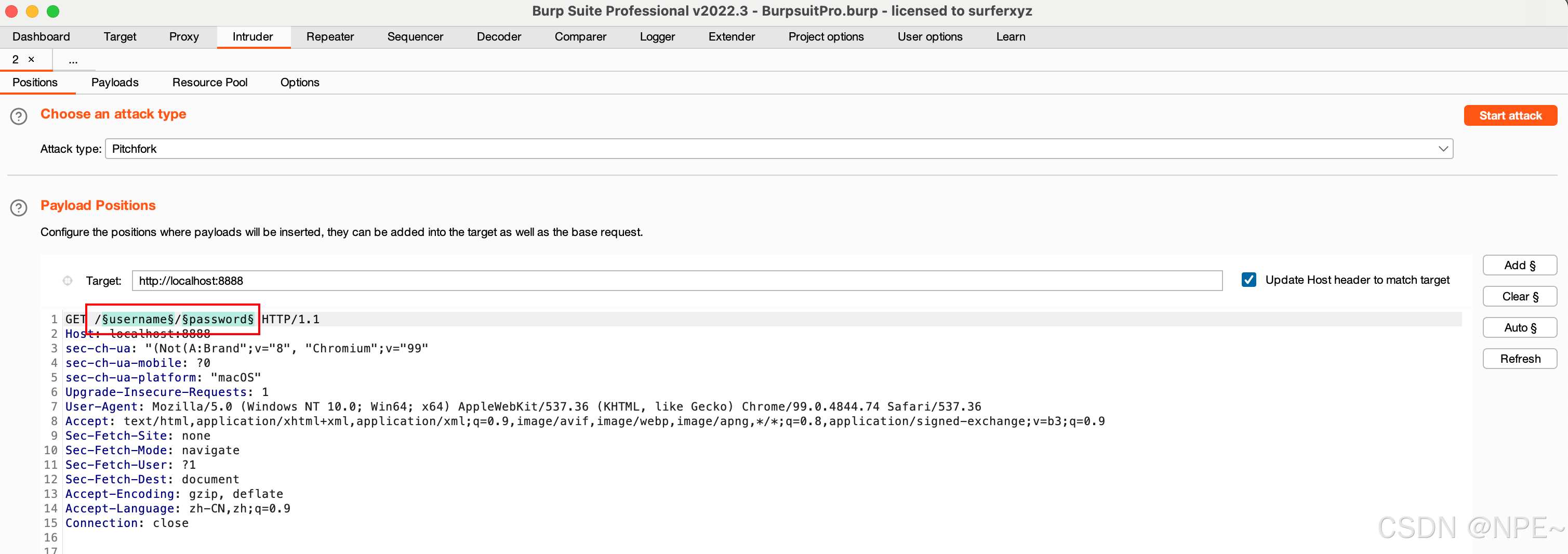The height and width of the screenshot is (554, 1568).
Task: Go to the Repeater tab
Action: coord(330,36)
